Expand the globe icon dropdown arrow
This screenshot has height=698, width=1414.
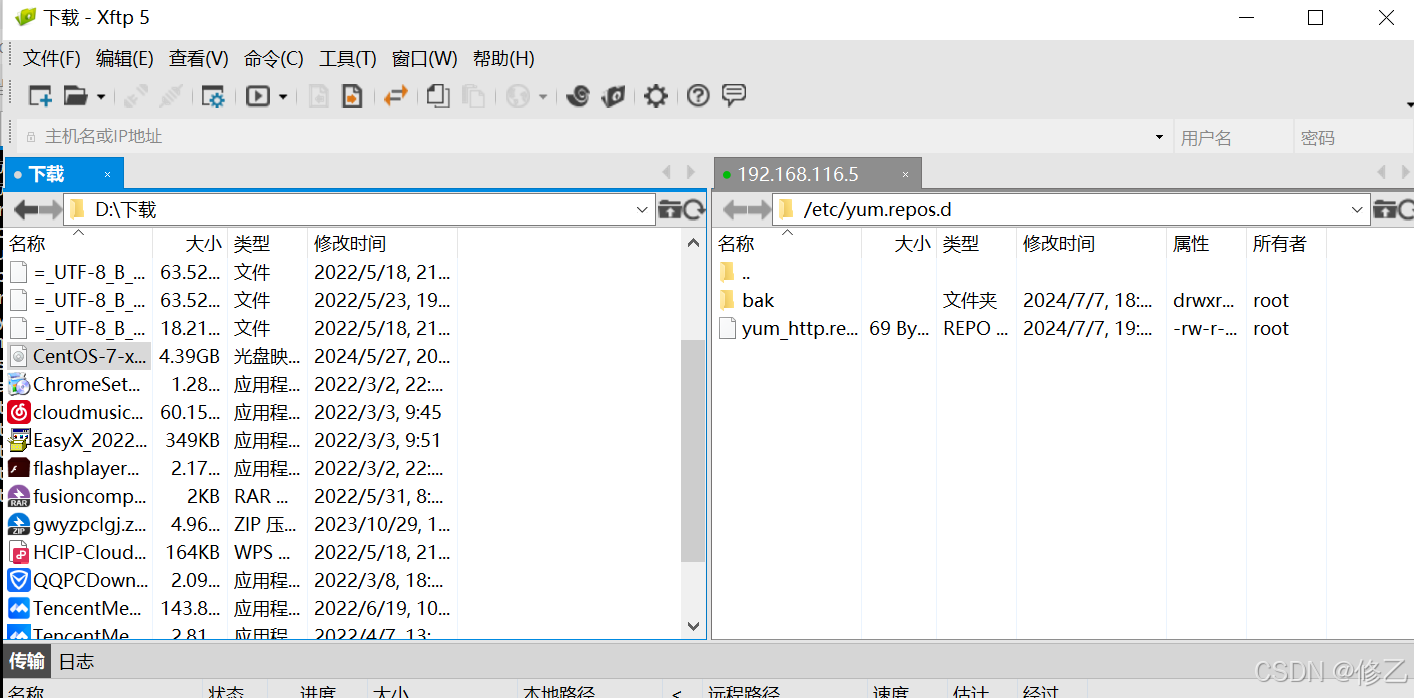pyautogui.click(x=543, y=97)
